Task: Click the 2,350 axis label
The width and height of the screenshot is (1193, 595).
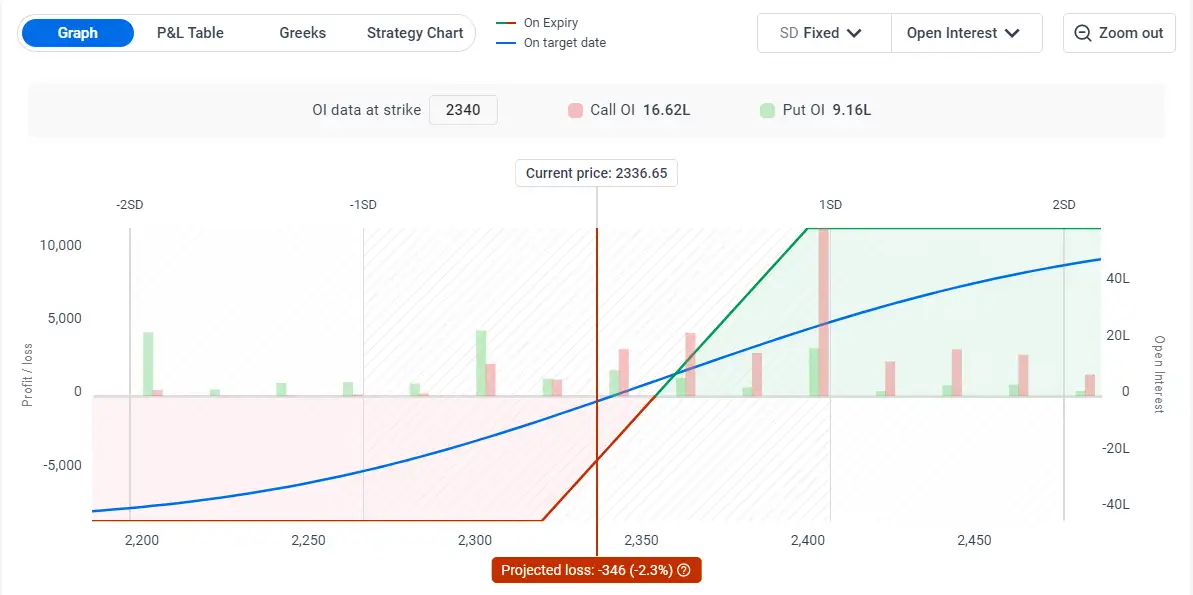Action: click(x=640, y=540)
